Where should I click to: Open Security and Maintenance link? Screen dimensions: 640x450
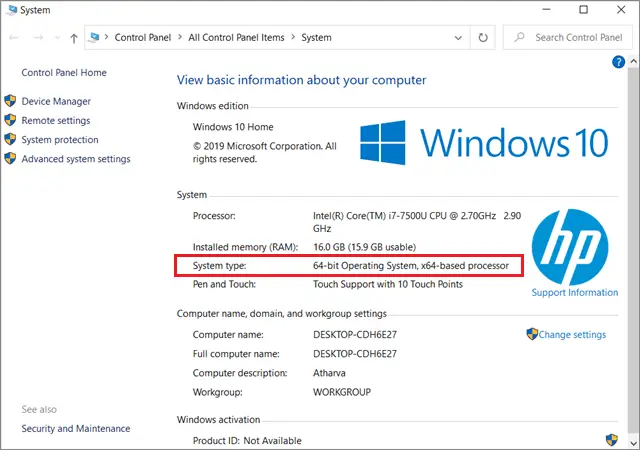[x=76, y=428]
